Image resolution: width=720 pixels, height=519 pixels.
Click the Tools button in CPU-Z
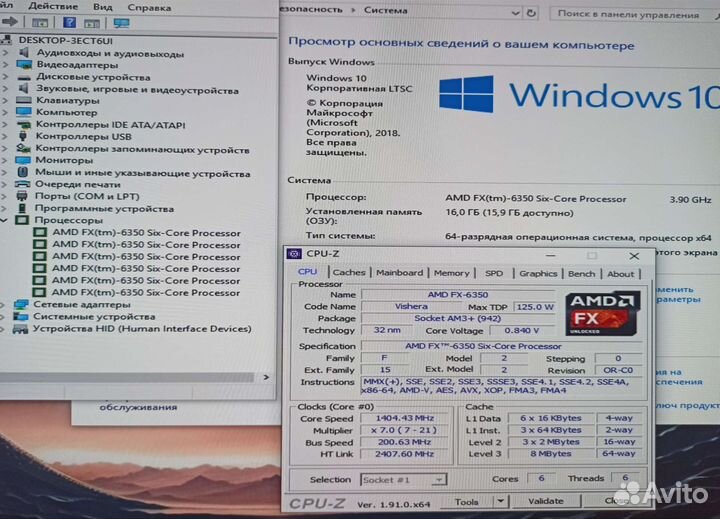tap(467, 502)
